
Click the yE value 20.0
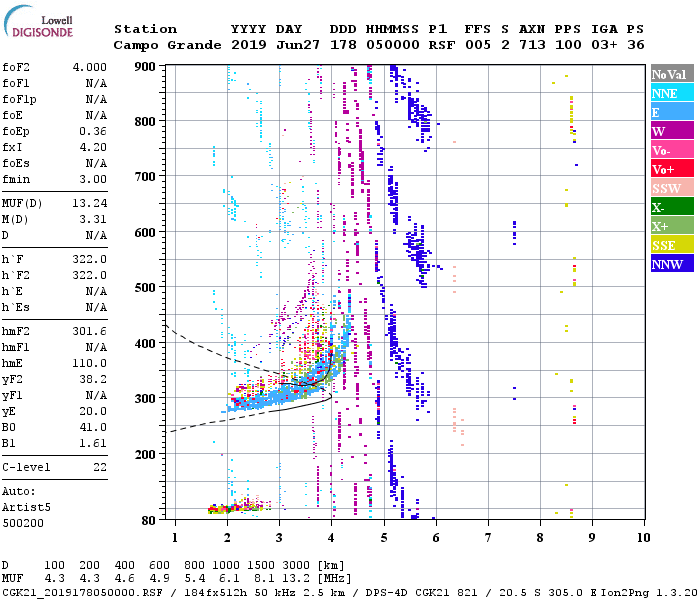click(x=93, y=411)
